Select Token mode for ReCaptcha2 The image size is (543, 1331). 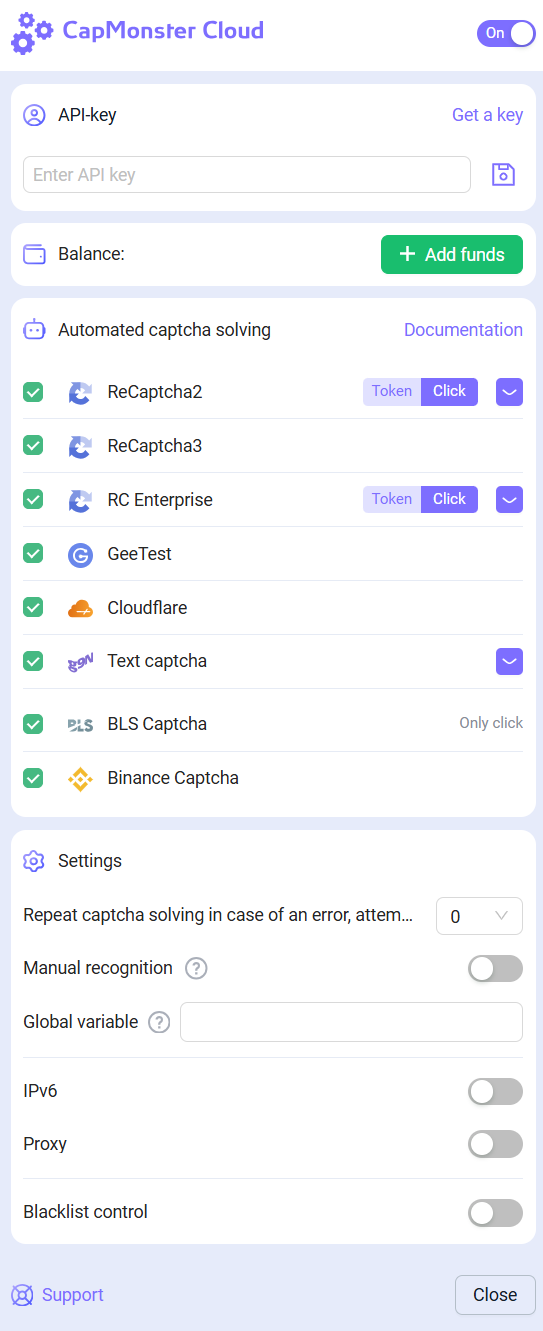point(392,391)
